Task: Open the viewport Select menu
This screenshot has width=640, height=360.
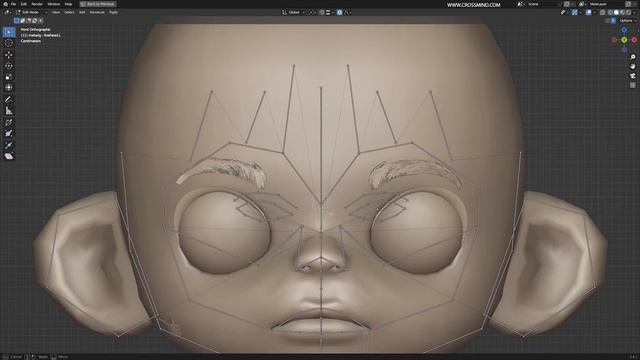Action: point(69,13)
